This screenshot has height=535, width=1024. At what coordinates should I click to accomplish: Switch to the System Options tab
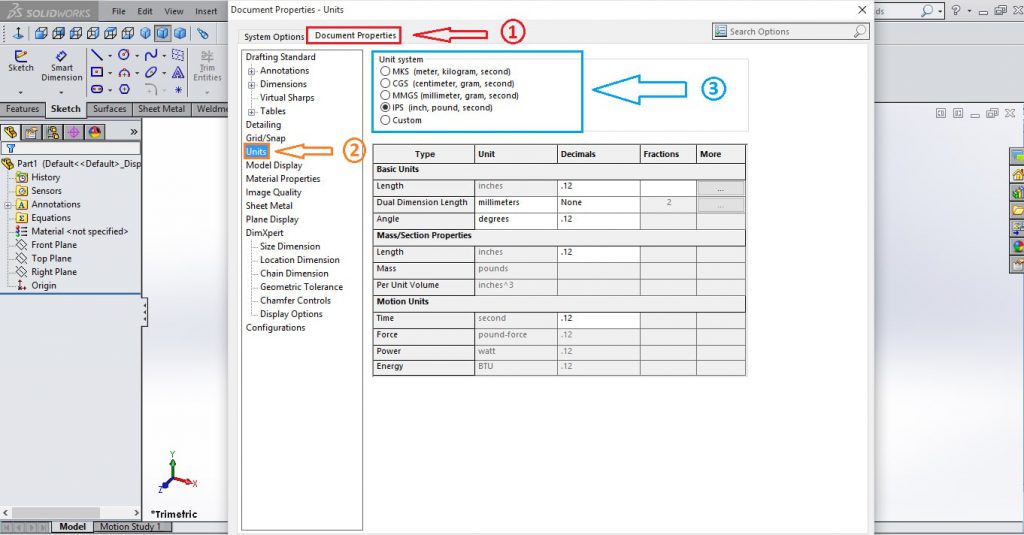click(x=274, y=37)
